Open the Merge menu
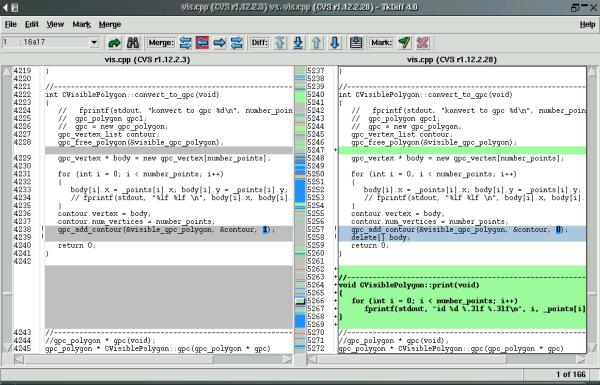Screen dimensions: 600x385 [x=110, y=24]
